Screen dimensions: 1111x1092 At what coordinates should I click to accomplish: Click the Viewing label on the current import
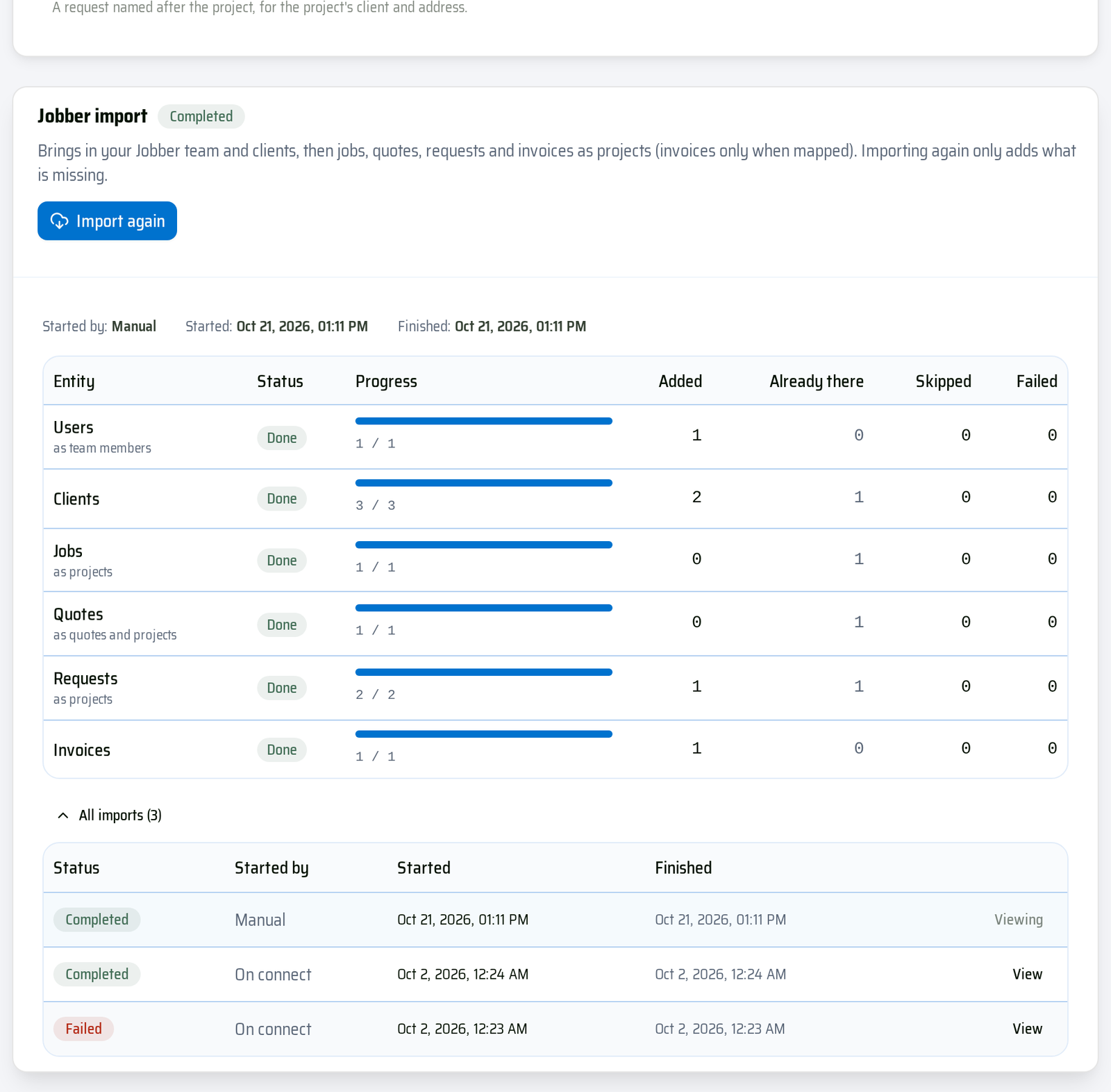tap(1018, 920)
